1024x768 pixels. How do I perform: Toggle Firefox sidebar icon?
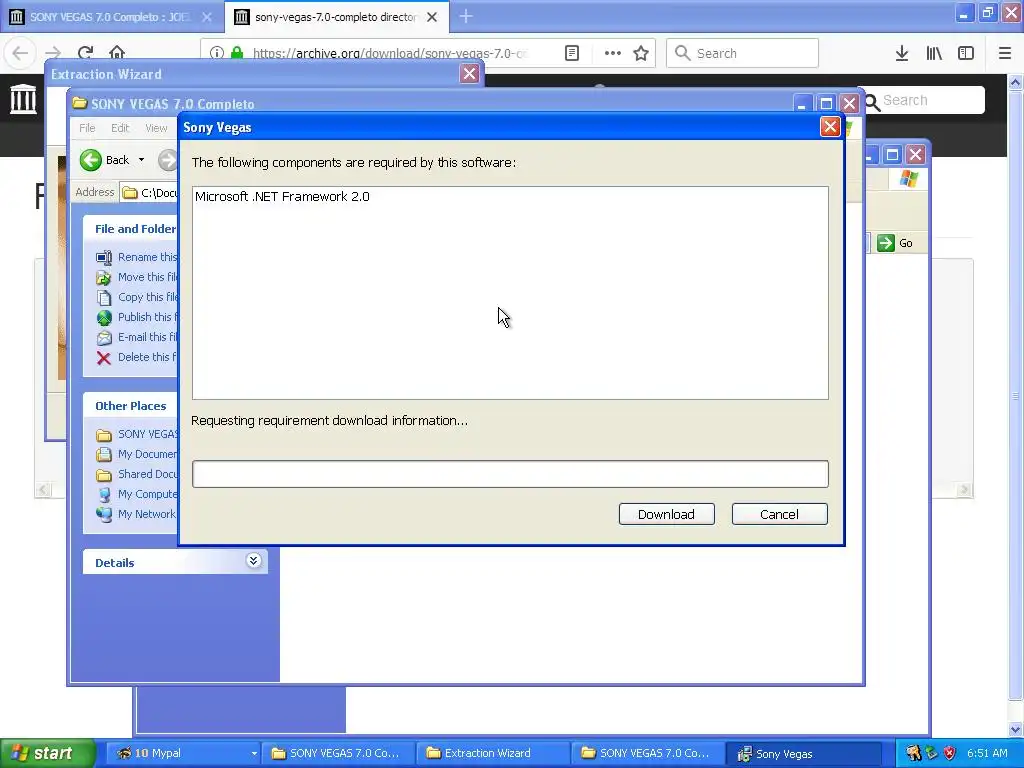tap(966, 53)
